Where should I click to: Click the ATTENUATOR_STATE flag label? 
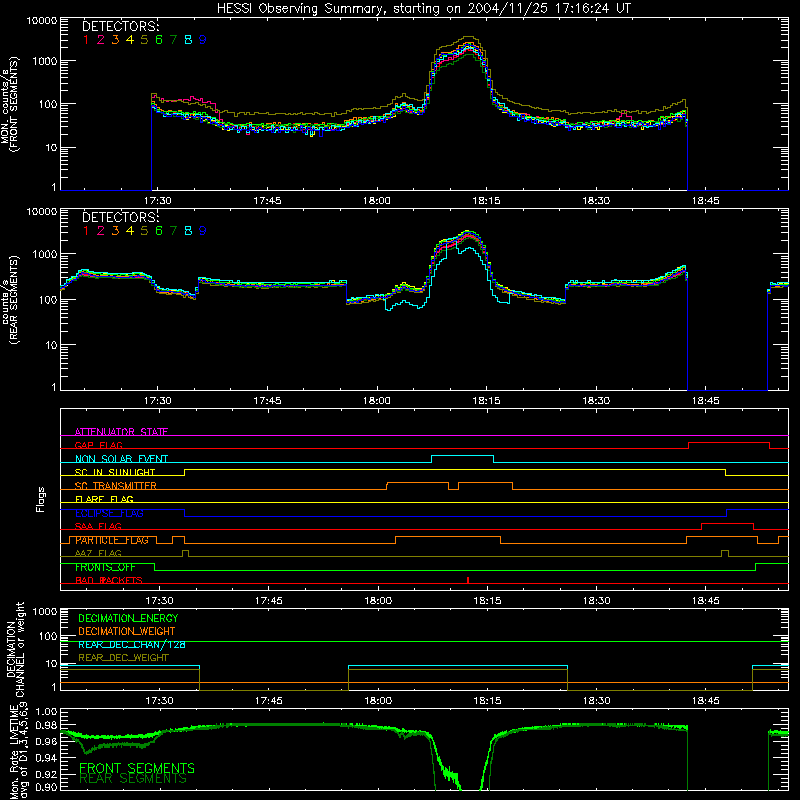pos(121,432)
